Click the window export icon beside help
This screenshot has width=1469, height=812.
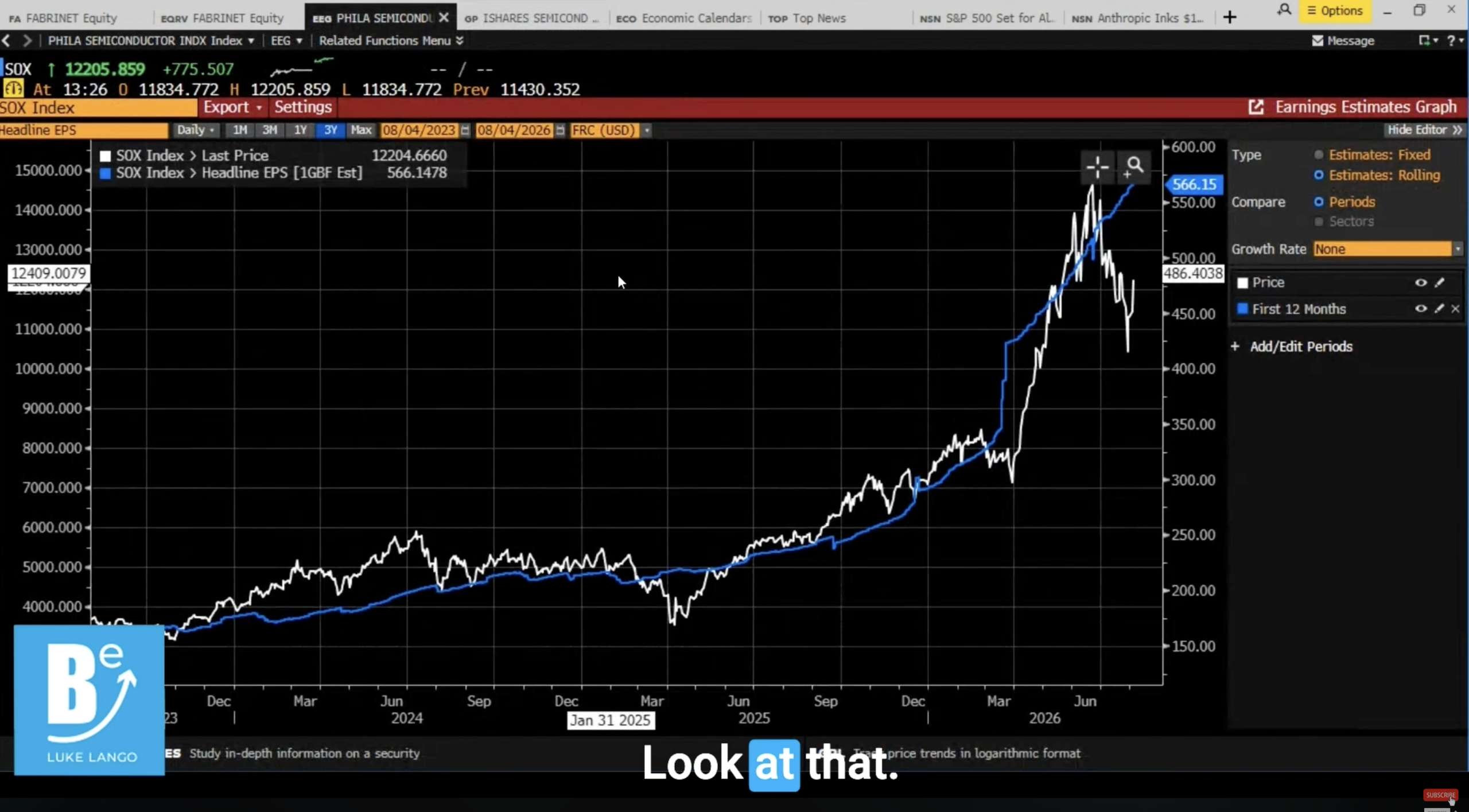[1424, 41]
